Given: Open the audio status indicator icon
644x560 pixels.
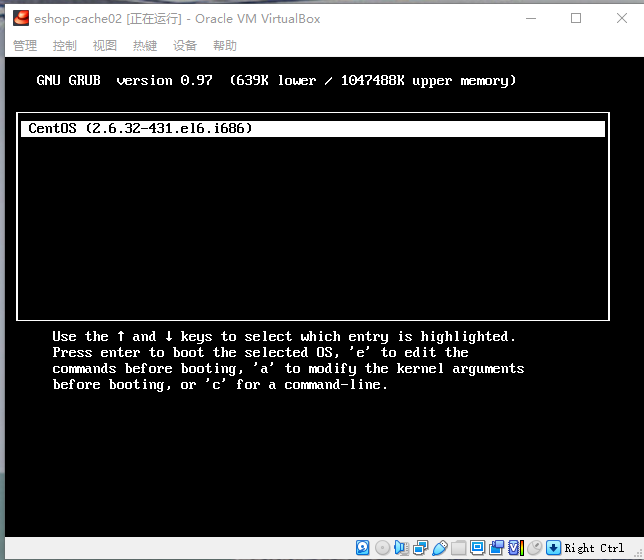Looking at the screenshot, I should point(401,548).
